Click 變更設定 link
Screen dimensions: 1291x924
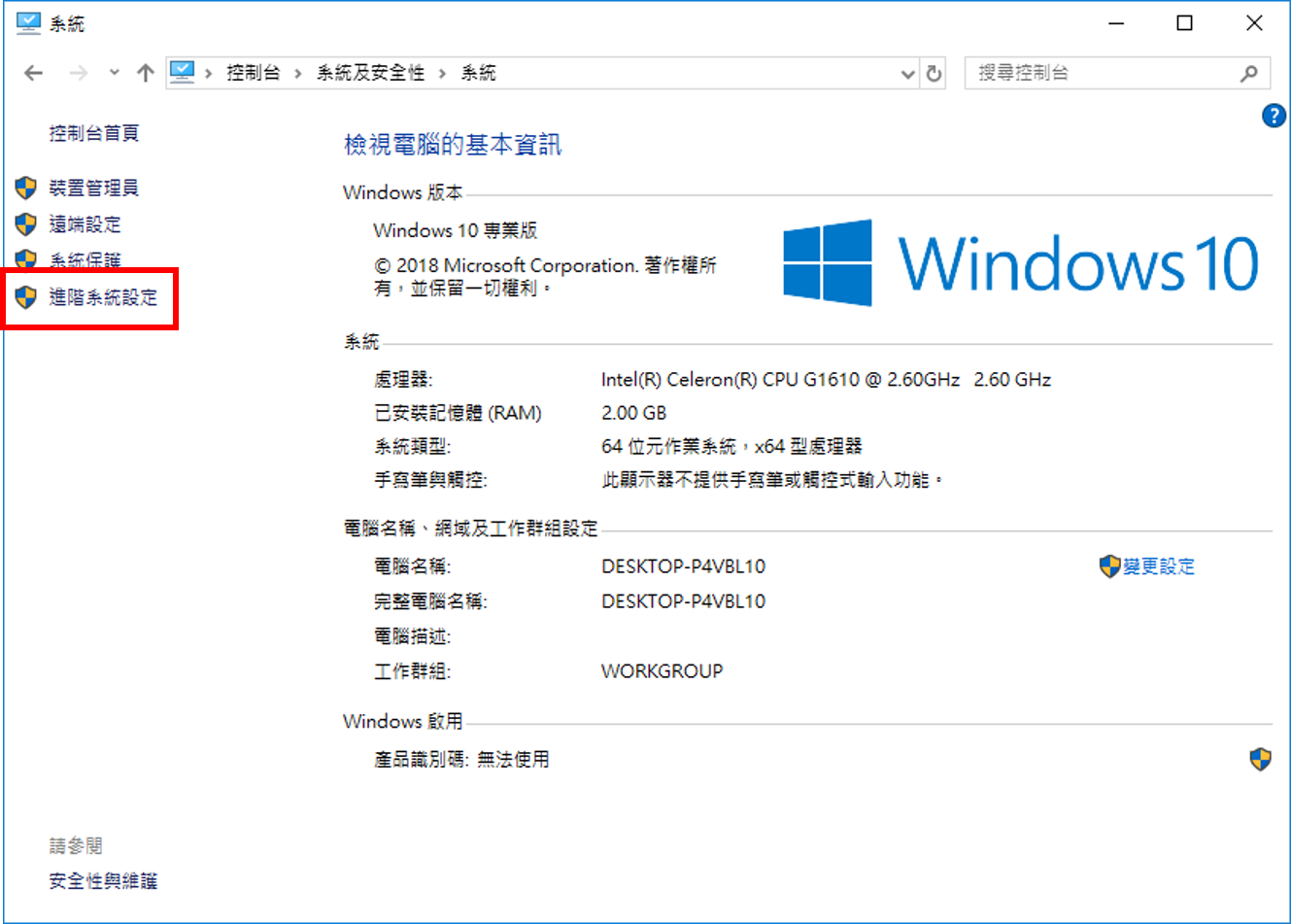1159,566
